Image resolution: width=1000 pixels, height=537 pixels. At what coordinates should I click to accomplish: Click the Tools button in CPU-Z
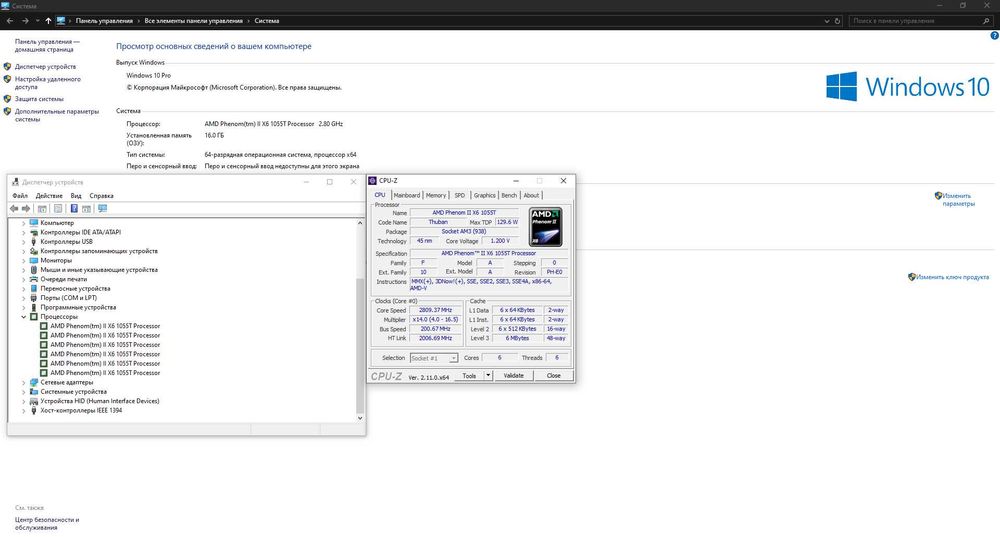[469, 376]
